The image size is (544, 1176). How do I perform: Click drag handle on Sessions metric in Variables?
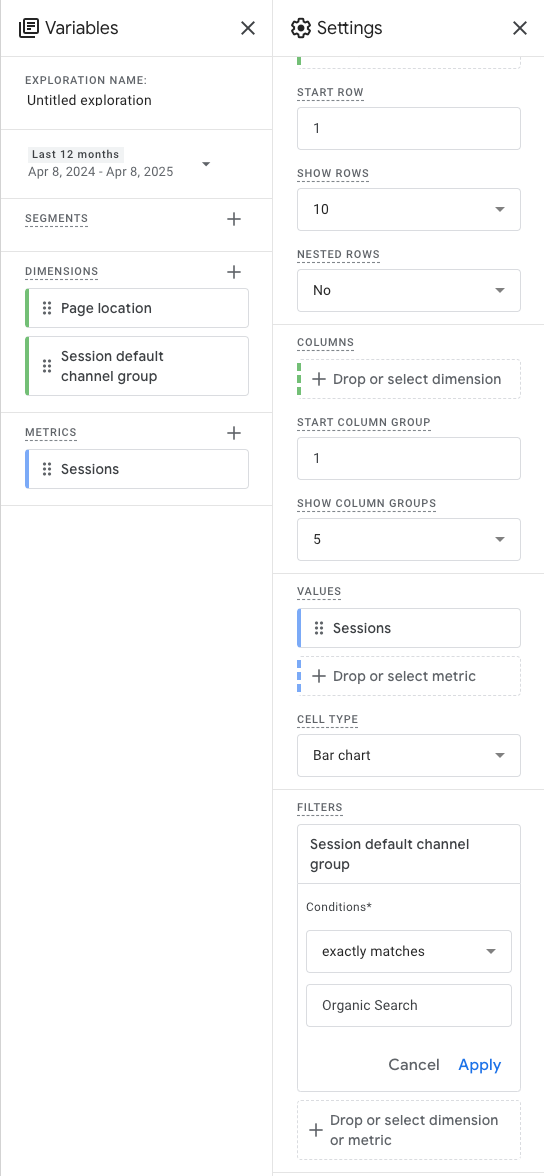pos(47,469)
